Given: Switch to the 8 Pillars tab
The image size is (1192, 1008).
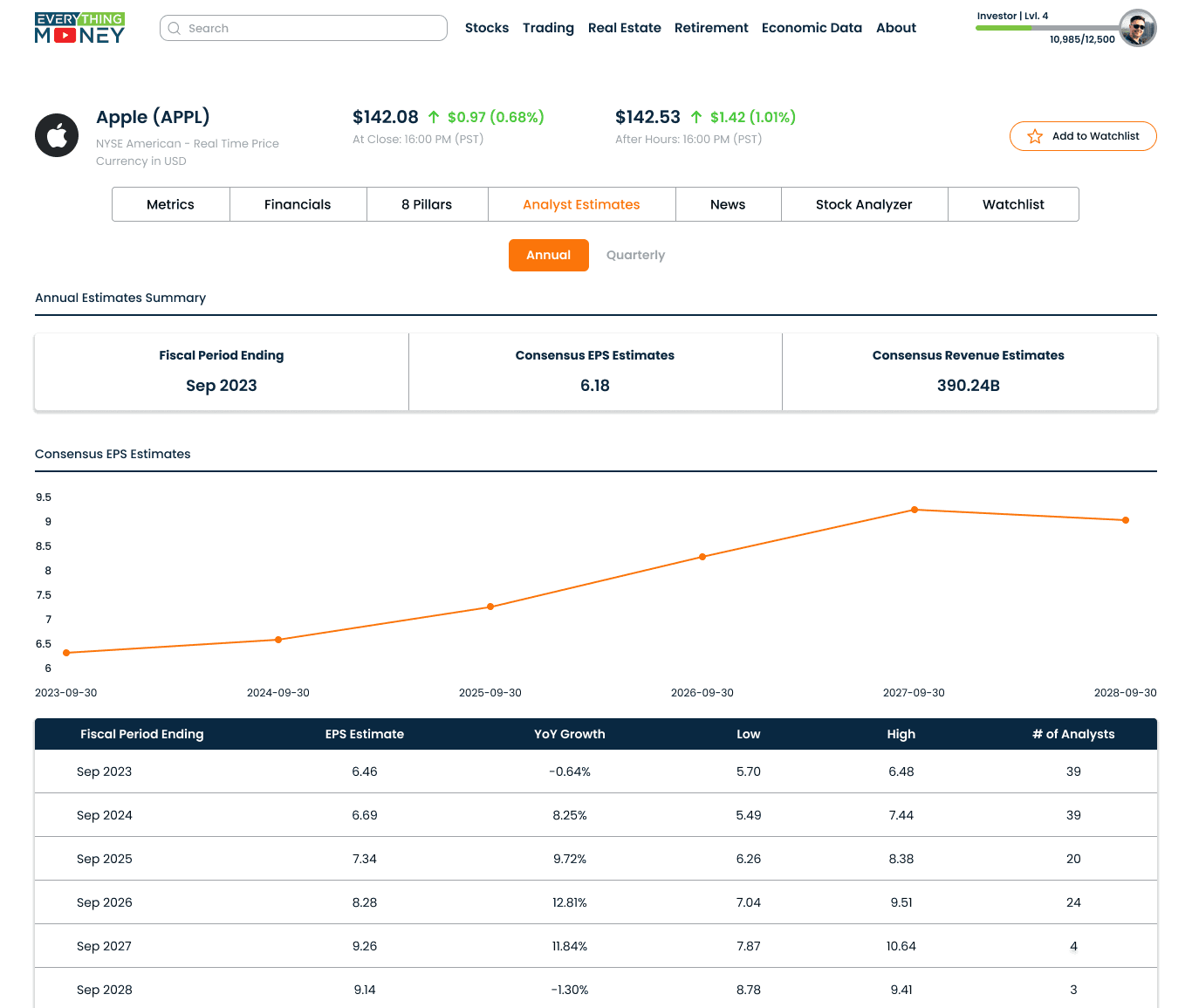Looking at the screenshot, I should tap(427, 204).
